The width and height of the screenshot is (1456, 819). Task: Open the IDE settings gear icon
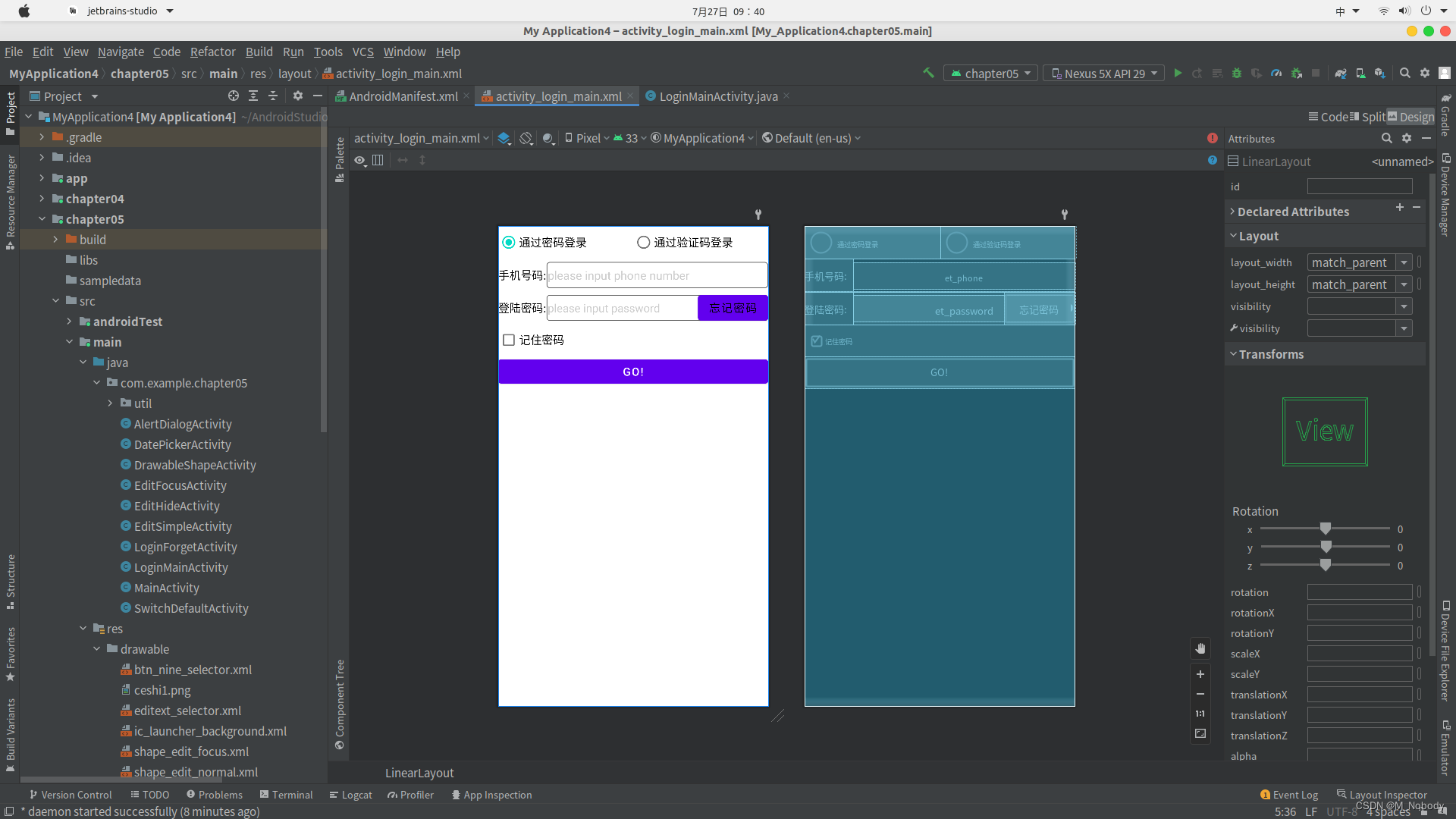pos(1425,73)
